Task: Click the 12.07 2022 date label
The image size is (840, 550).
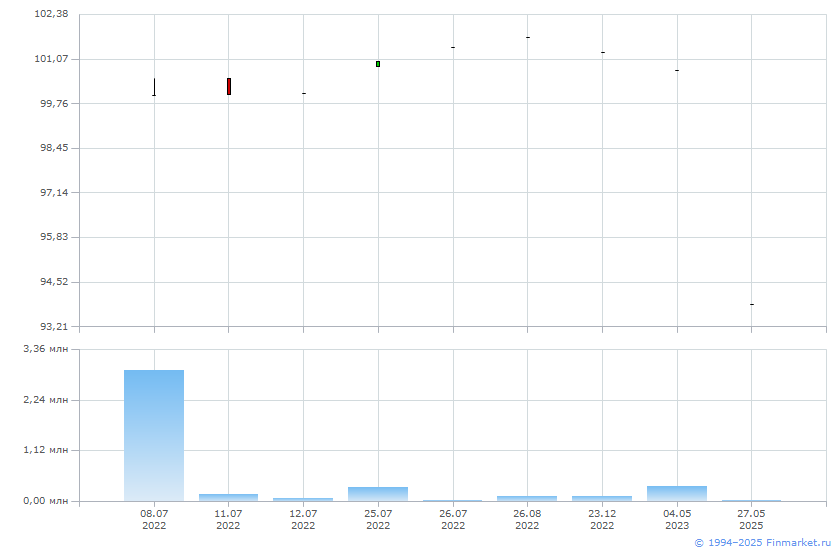Action: (x=303, y=519)
